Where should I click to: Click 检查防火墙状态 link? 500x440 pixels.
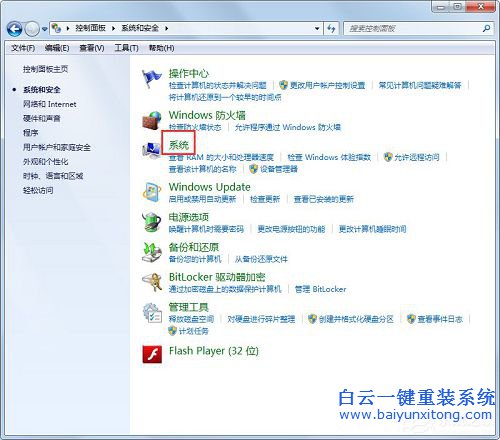pyautogui.click(x=195, y=127)
